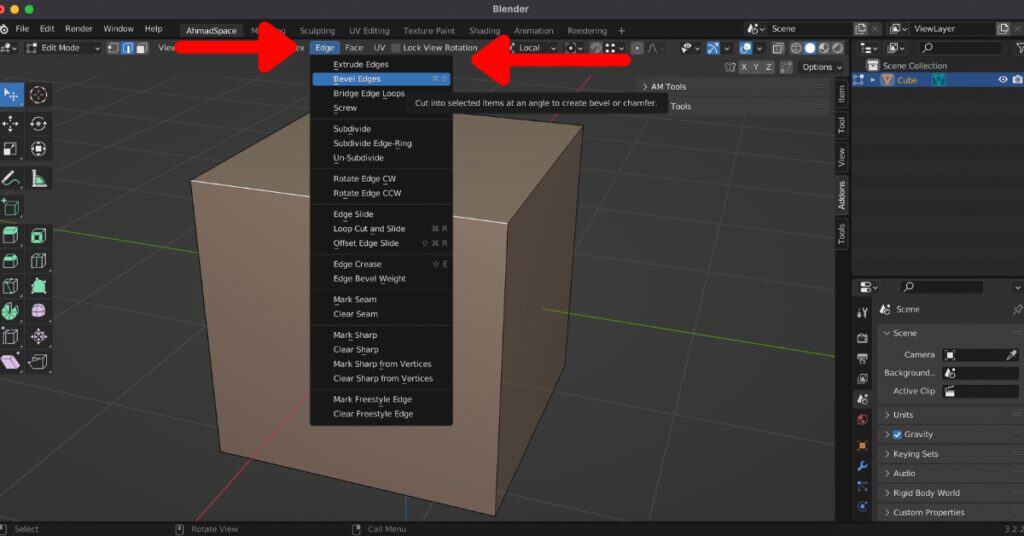Hide the Cube in the viewport

pyautogui.click(x=1002, y=80)
